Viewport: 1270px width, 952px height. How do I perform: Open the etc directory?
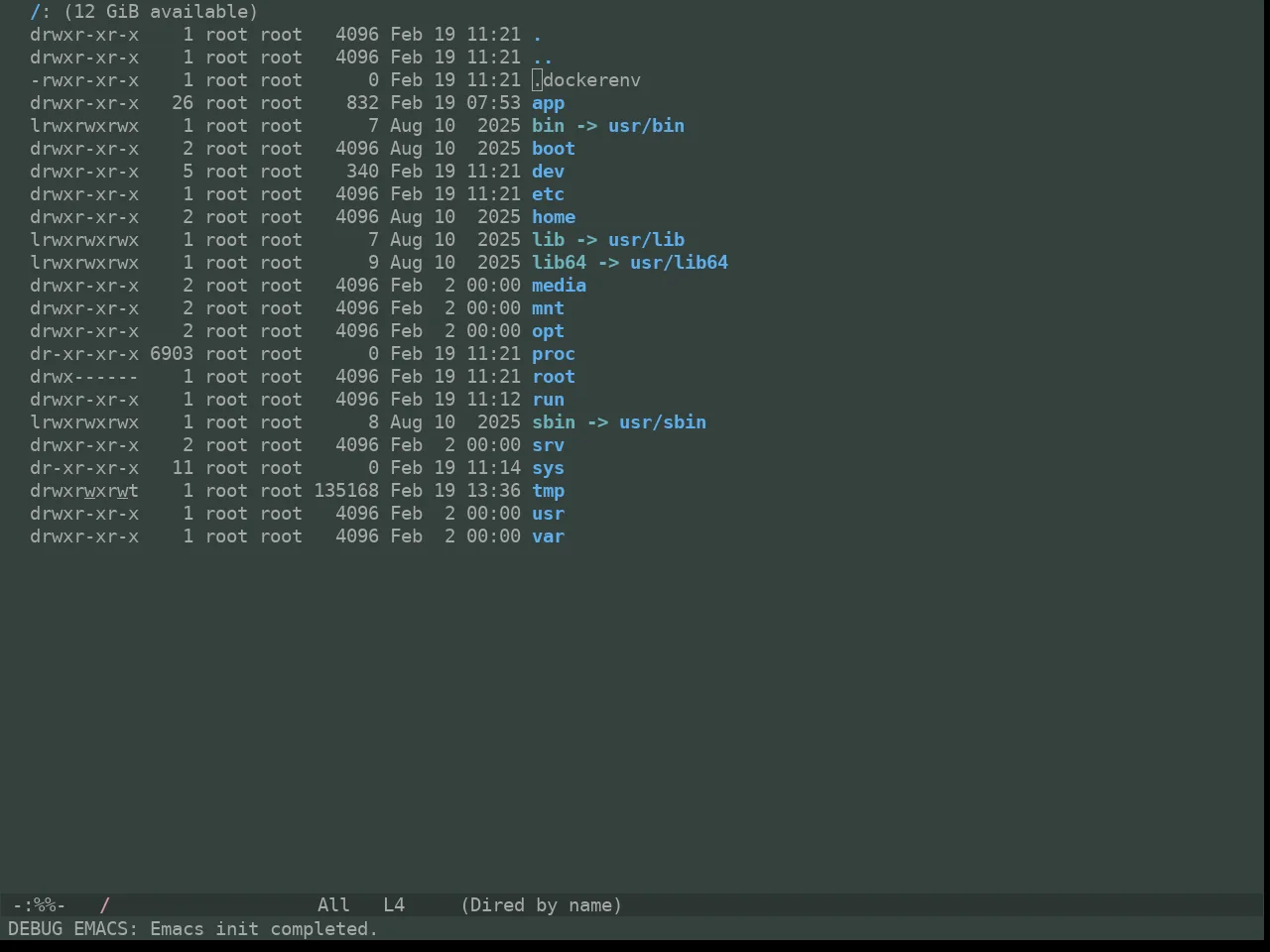click(548, 194)
